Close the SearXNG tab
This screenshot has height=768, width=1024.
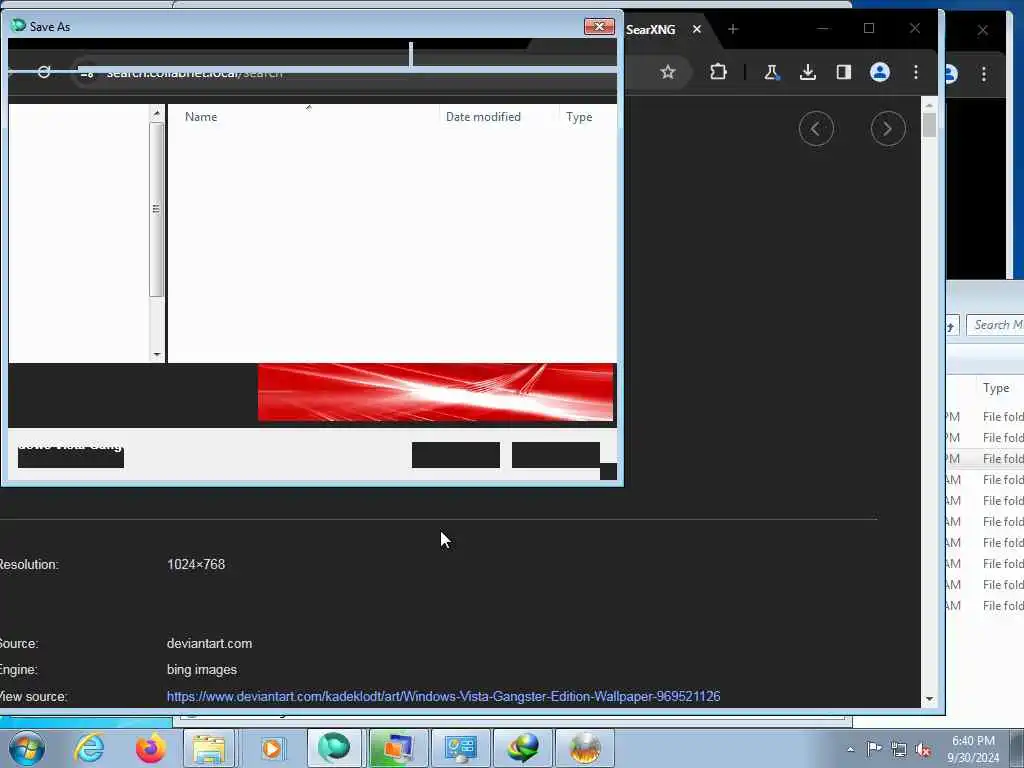(x=697, y=29)
